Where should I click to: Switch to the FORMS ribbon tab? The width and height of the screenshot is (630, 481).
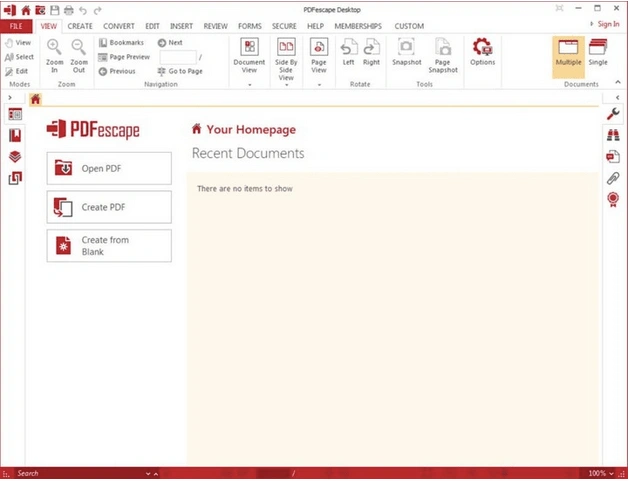coord(250,26)
